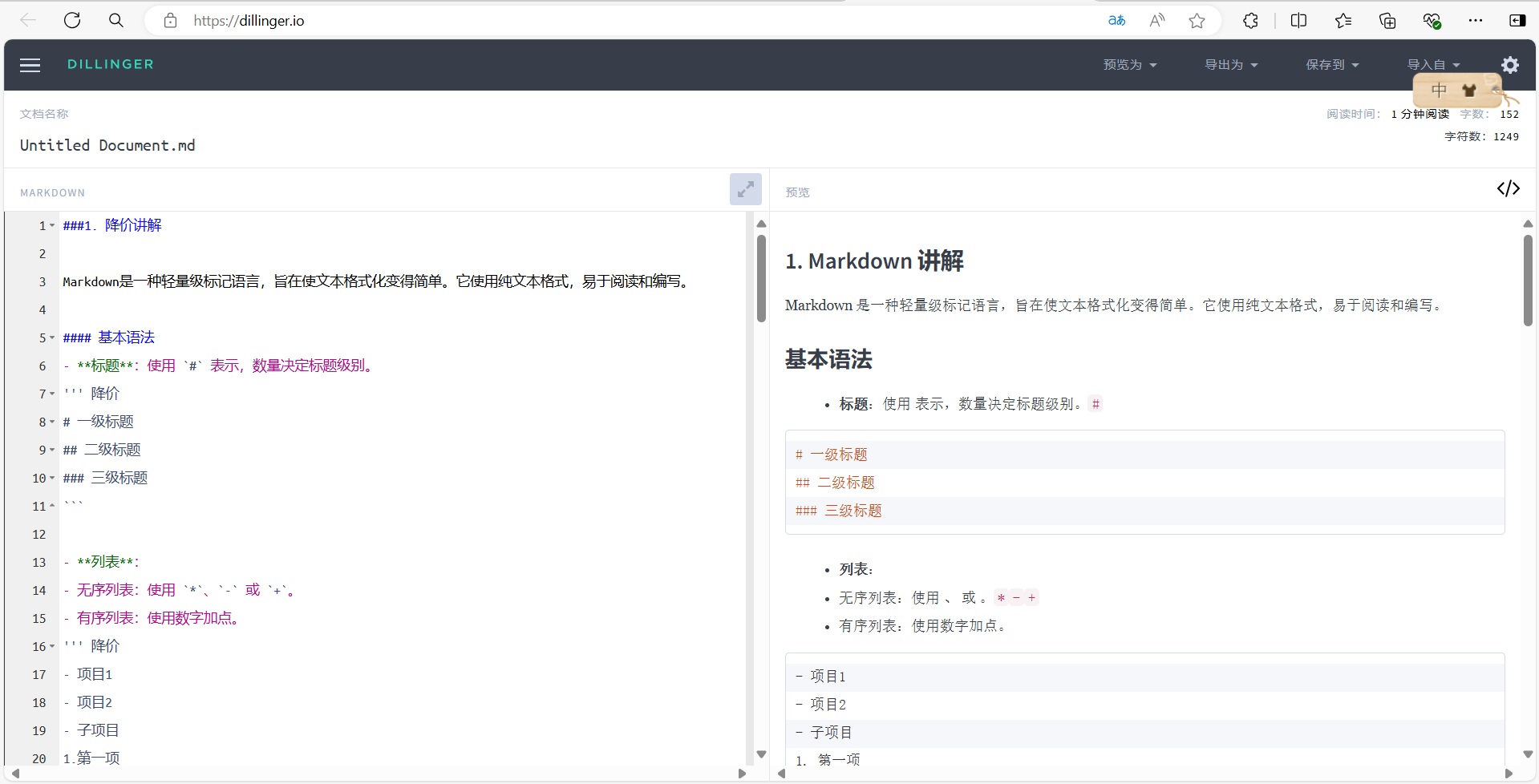The width and height of the screenshot is (1539, 784).
Task: Open the favorites list icon
Action: (x=1343, y=21)
